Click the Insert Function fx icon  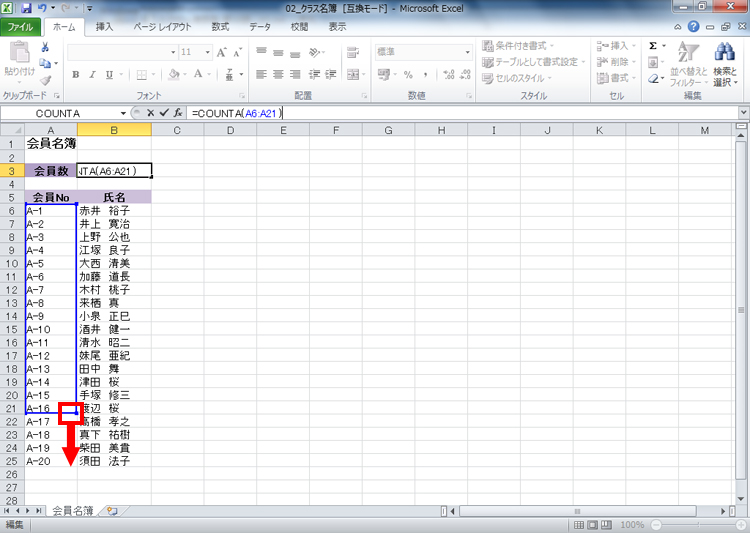tap(178, 113)
